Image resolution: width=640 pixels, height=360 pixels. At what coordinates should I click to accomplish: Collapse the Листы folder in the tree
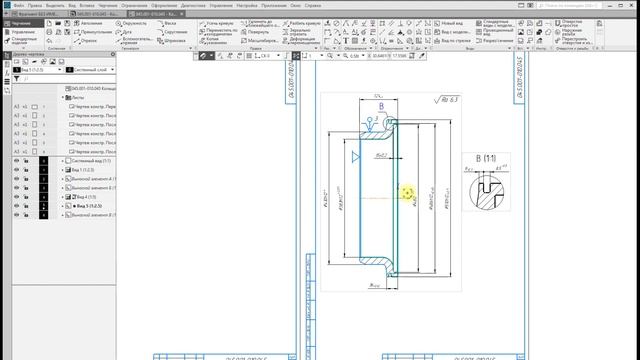coord(63,98)
